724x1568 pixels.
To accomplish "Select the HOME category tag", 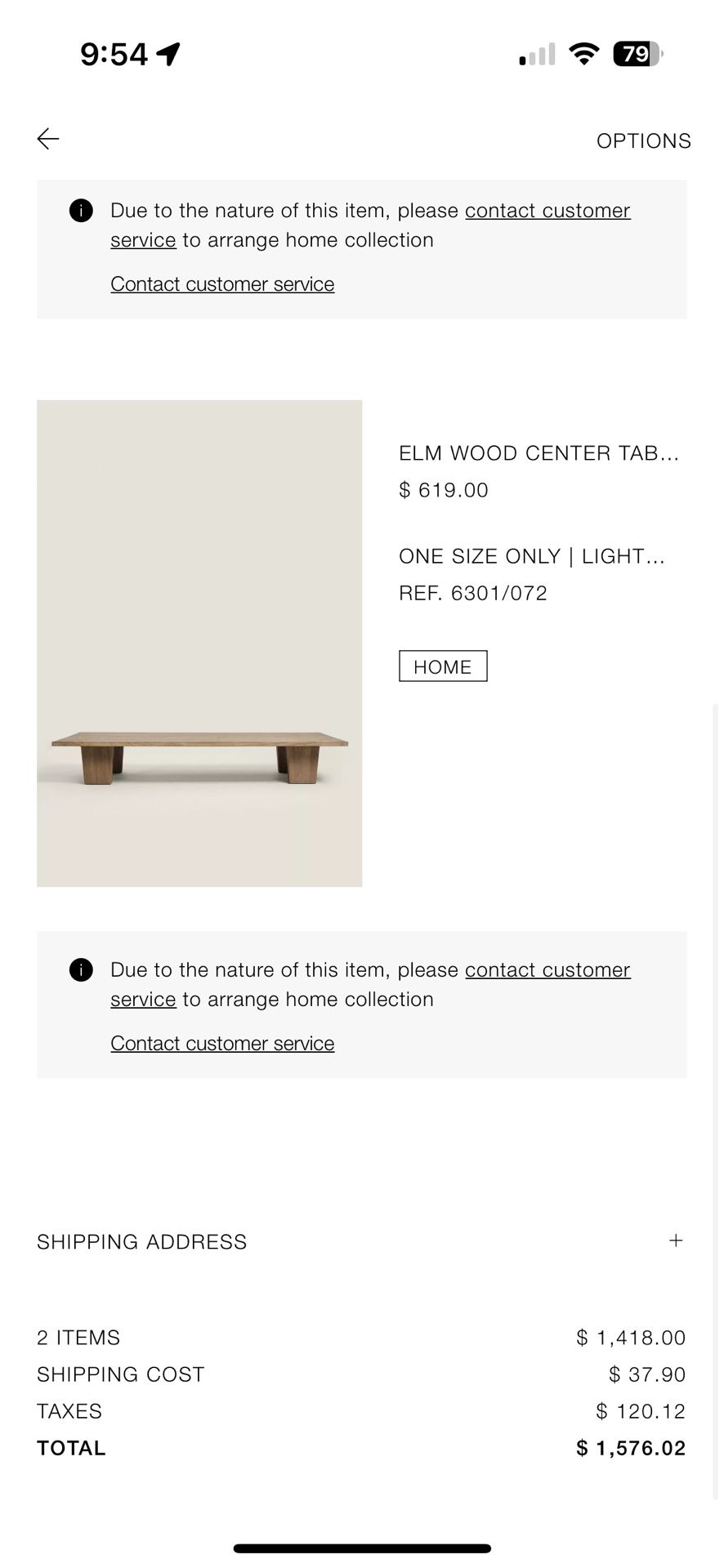I will click(x=443, y=666).
